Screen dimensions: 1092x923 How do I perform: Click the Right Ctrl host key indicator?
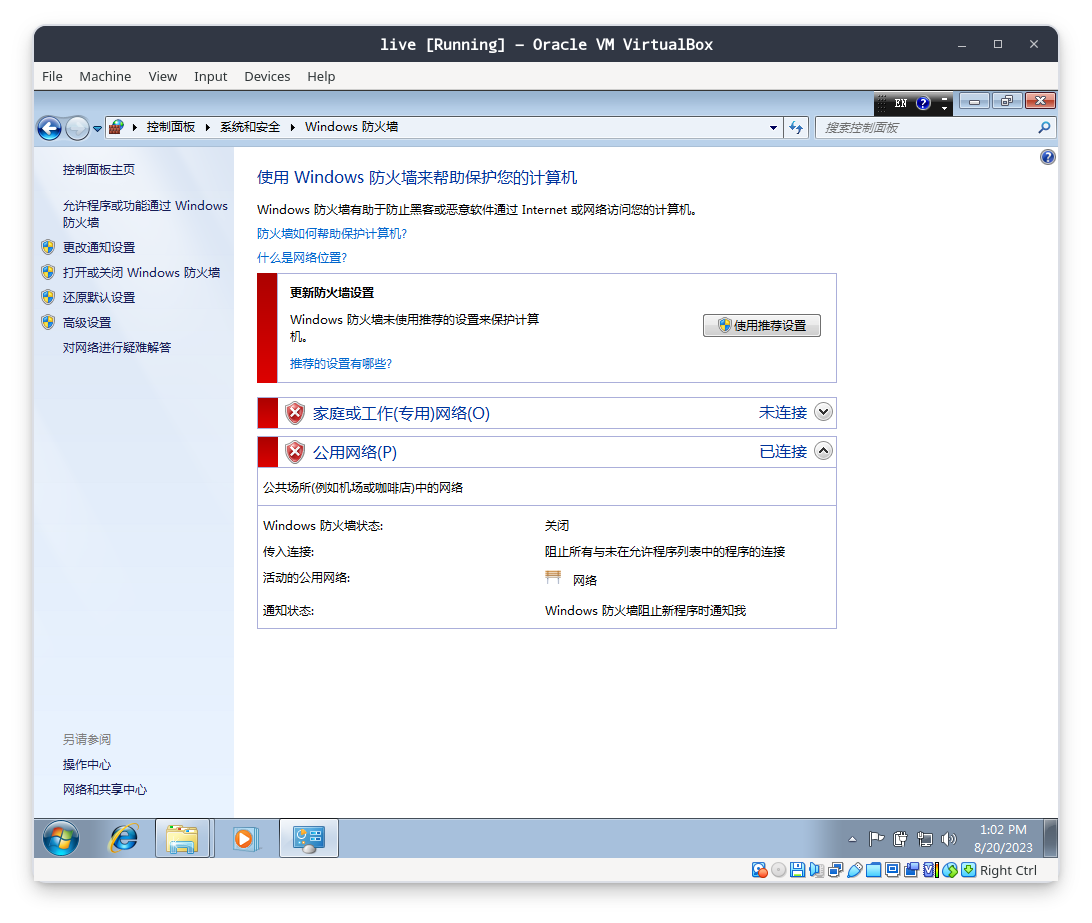pos(1008,870)
